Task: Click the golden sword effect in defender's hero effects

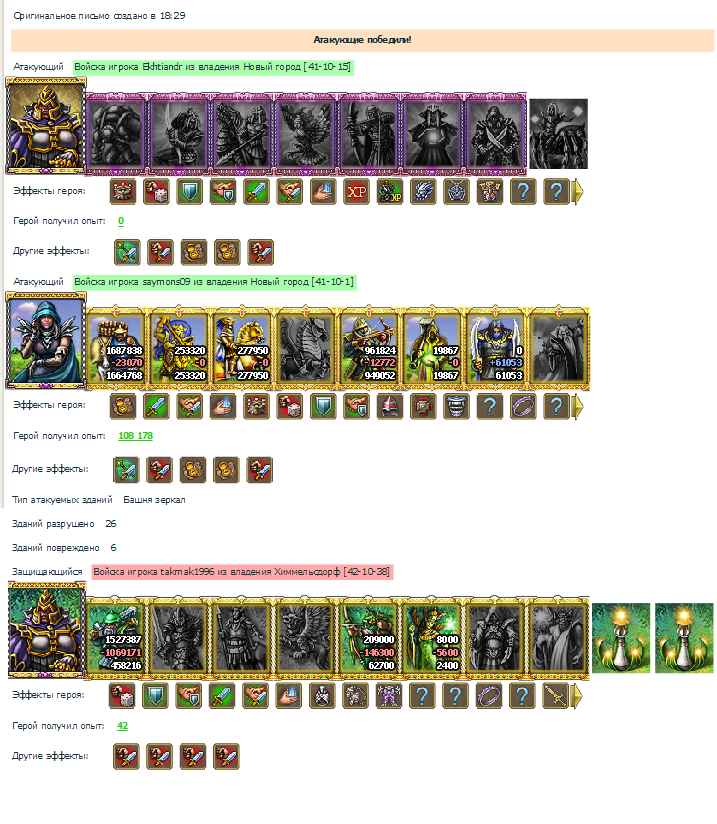Action: click(x=556, y=696)
